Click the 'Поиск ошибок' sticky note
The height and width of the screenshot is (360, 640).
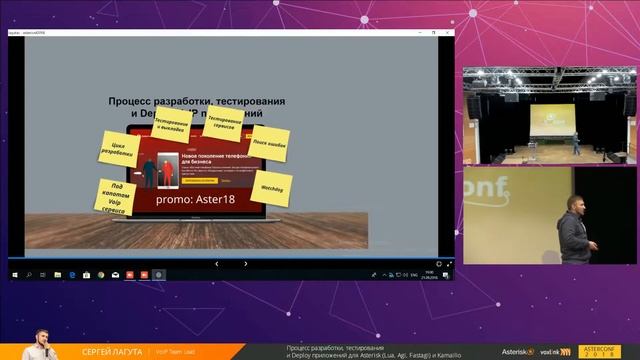click(269, 143)
